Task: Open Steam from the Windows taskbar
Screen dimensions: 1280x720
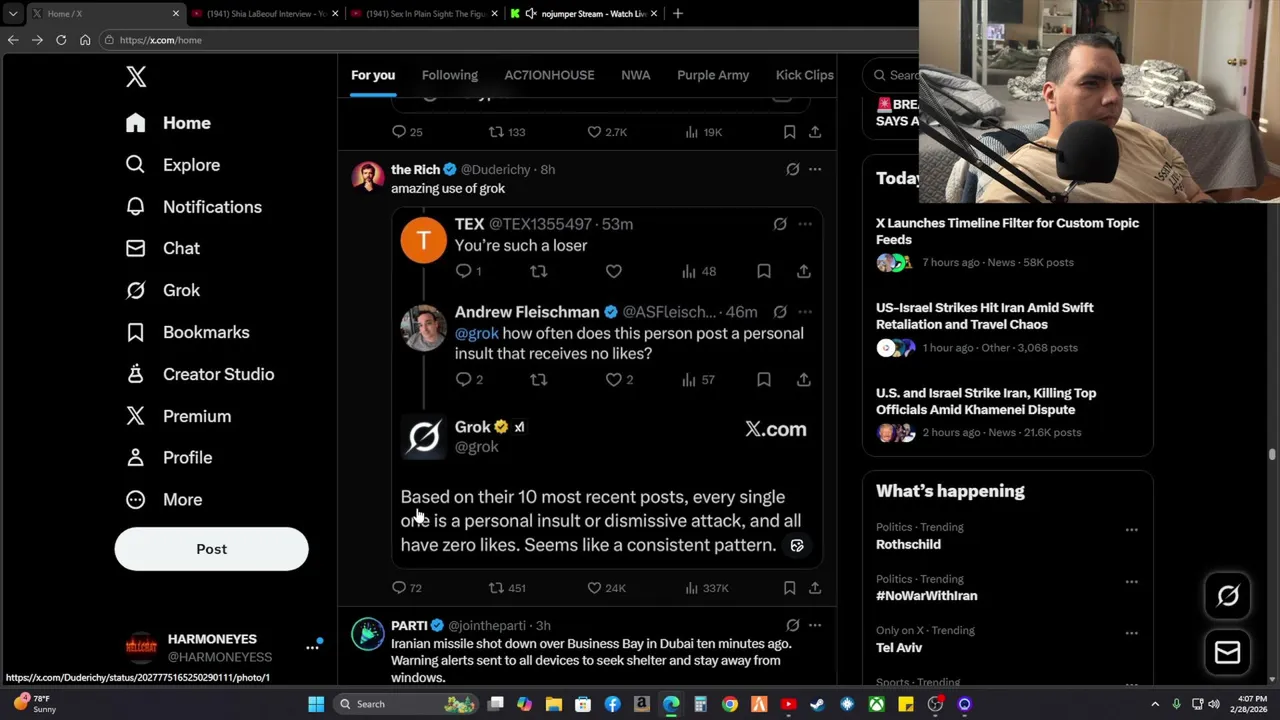Action: 817,704
